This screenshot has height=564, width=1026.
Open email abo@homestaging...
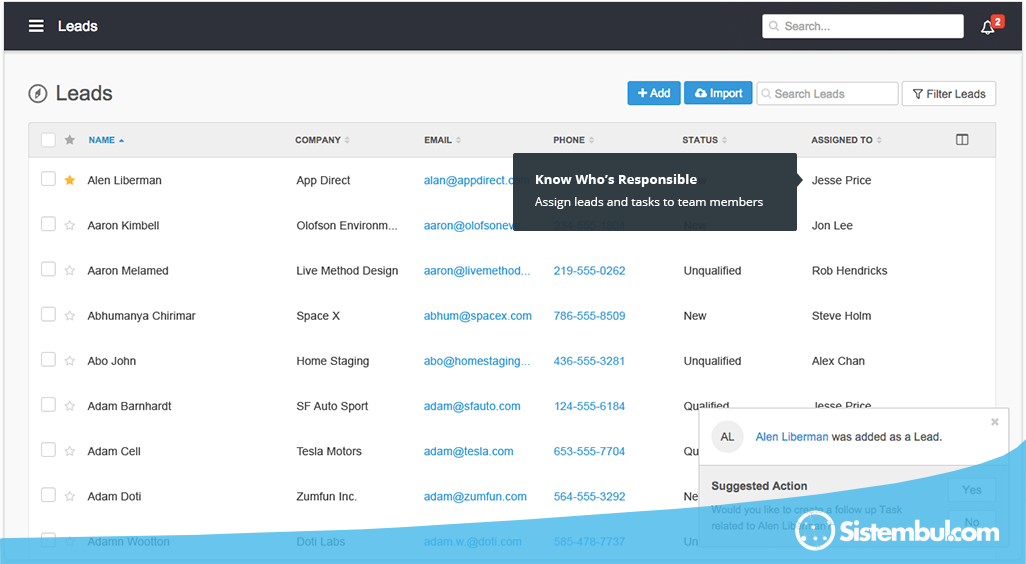coord(477,361)
